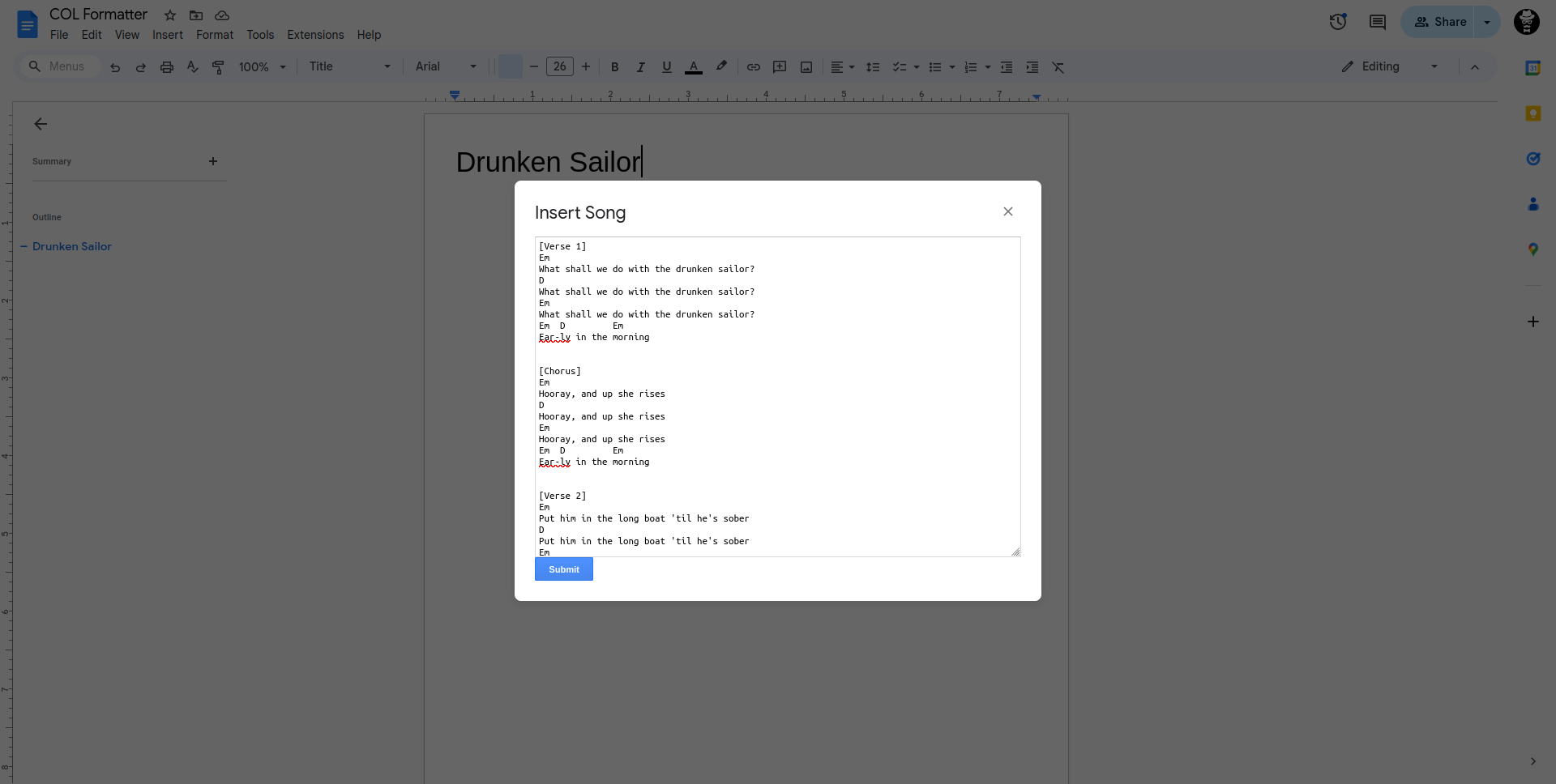Click the font size field showing 26

tap(560, 66)
